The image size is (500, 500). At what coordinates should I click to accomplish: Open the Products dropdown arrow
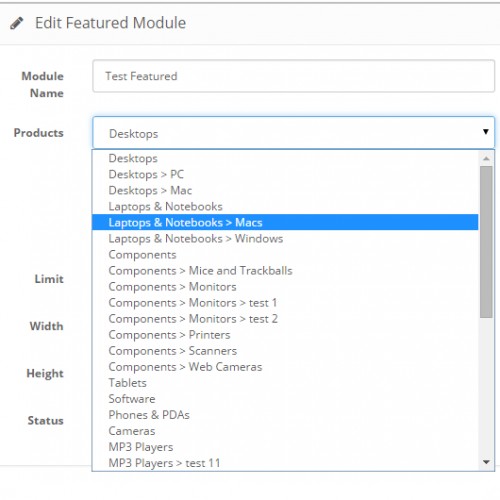click(x=486, y=132)
